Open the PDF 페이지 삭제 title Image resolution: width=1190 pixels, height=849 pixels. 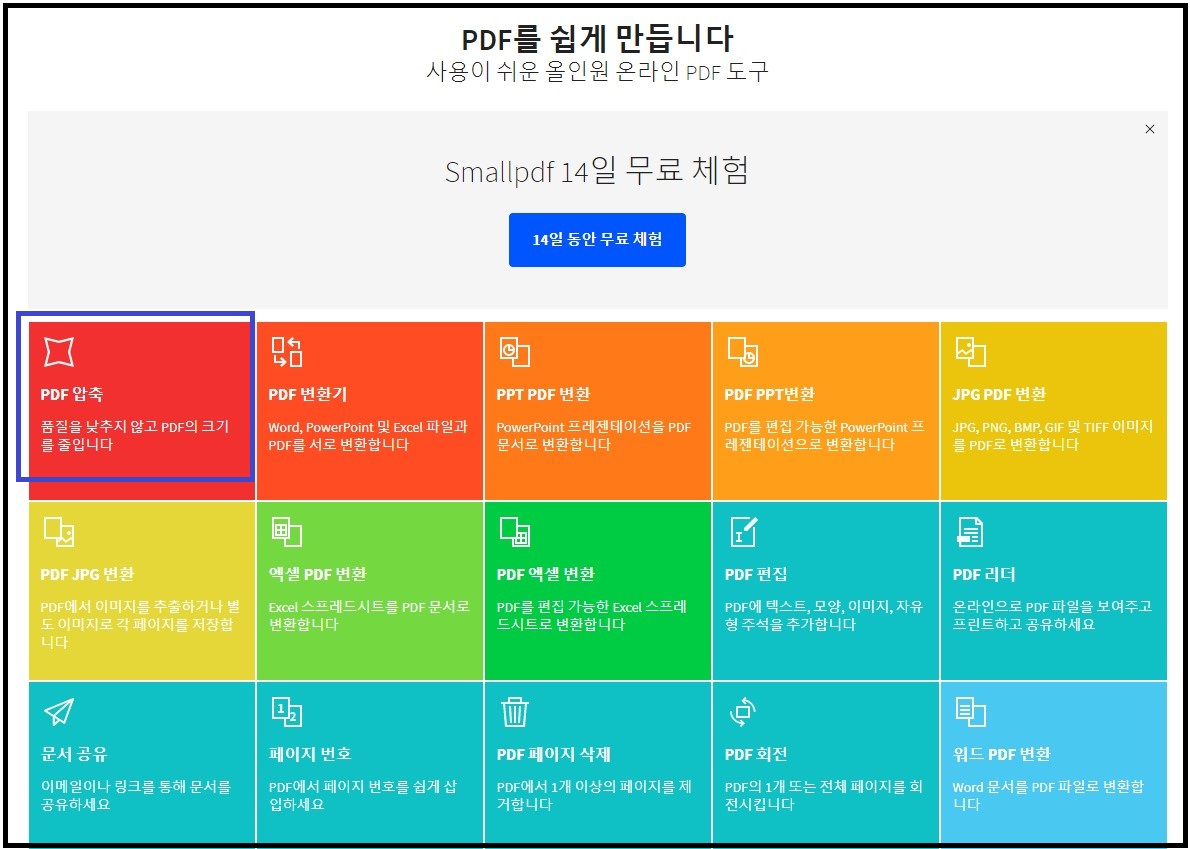554,754
